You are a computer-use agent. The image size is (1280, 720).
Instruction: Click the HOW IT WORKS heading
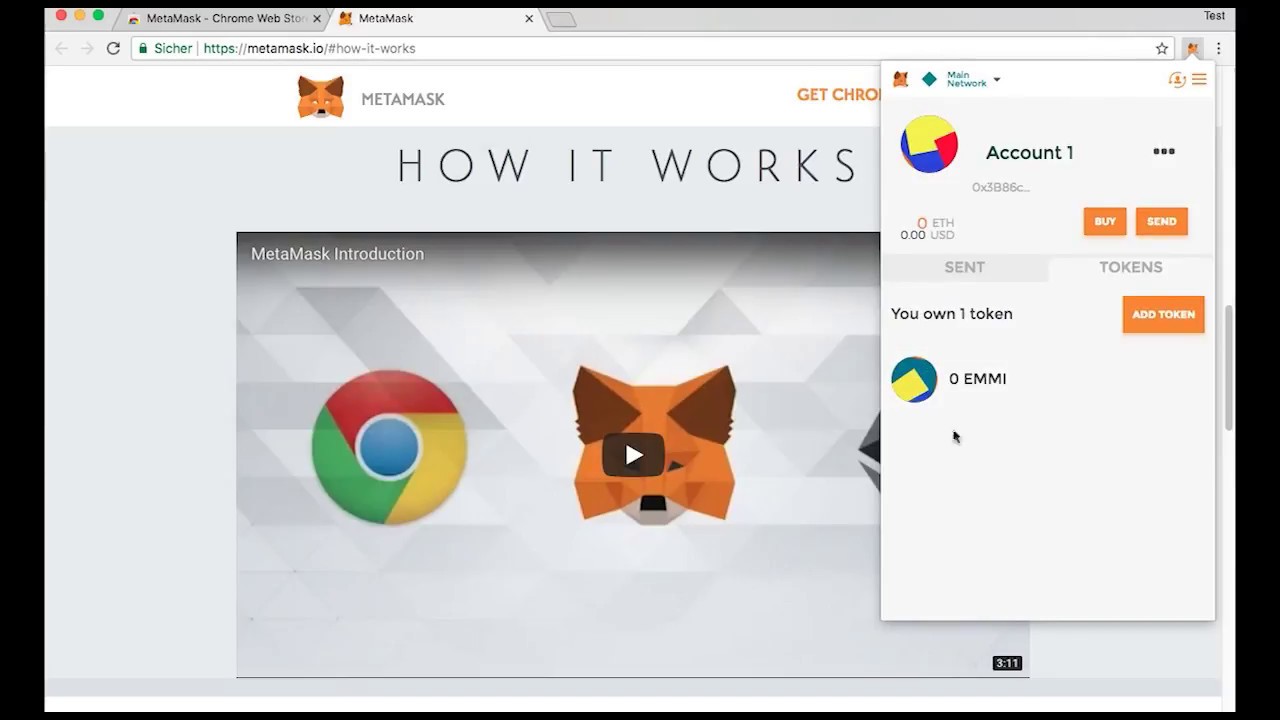point(629,166)
